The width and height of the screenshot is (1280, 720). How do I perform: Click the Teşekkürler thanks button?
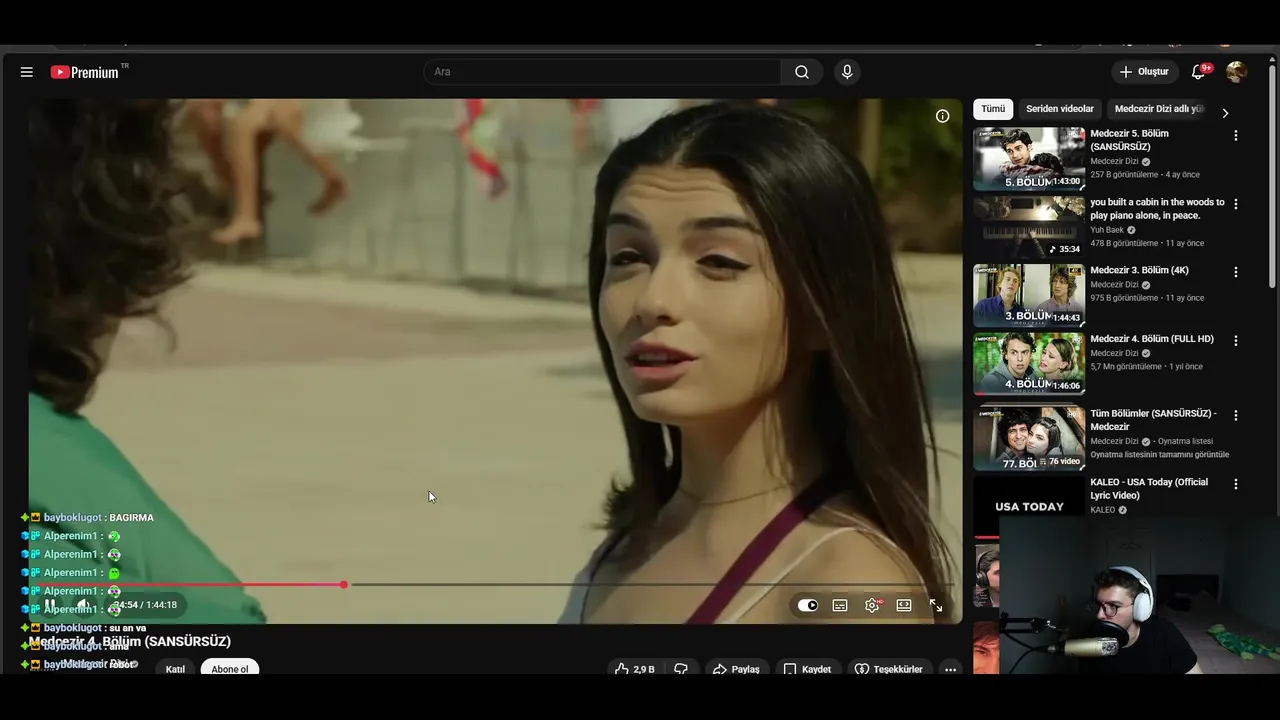(x=889, y=669)
